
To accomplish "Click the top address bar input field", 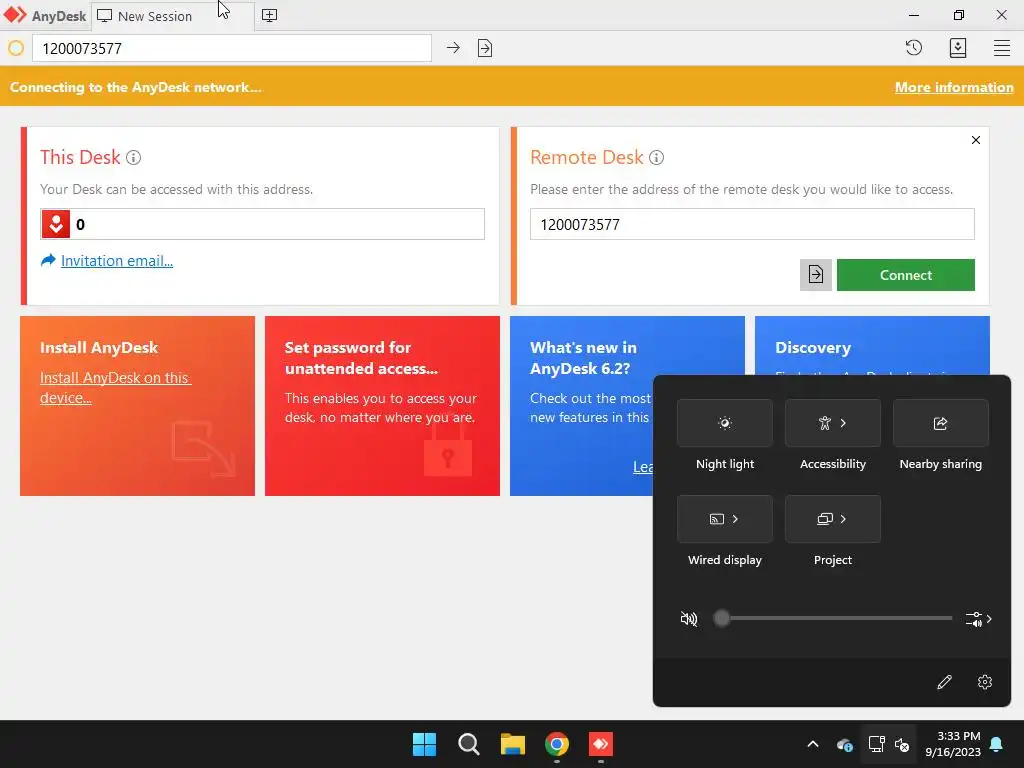I will tap(232, 48).
